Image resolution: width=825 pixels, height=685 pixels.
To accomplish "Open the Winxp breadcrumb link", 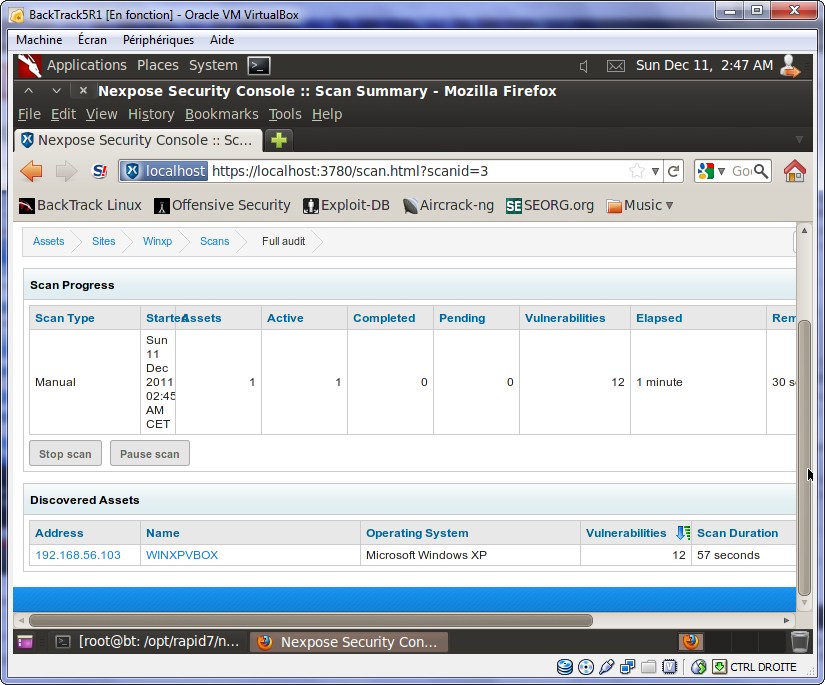I will click(157, 241).
